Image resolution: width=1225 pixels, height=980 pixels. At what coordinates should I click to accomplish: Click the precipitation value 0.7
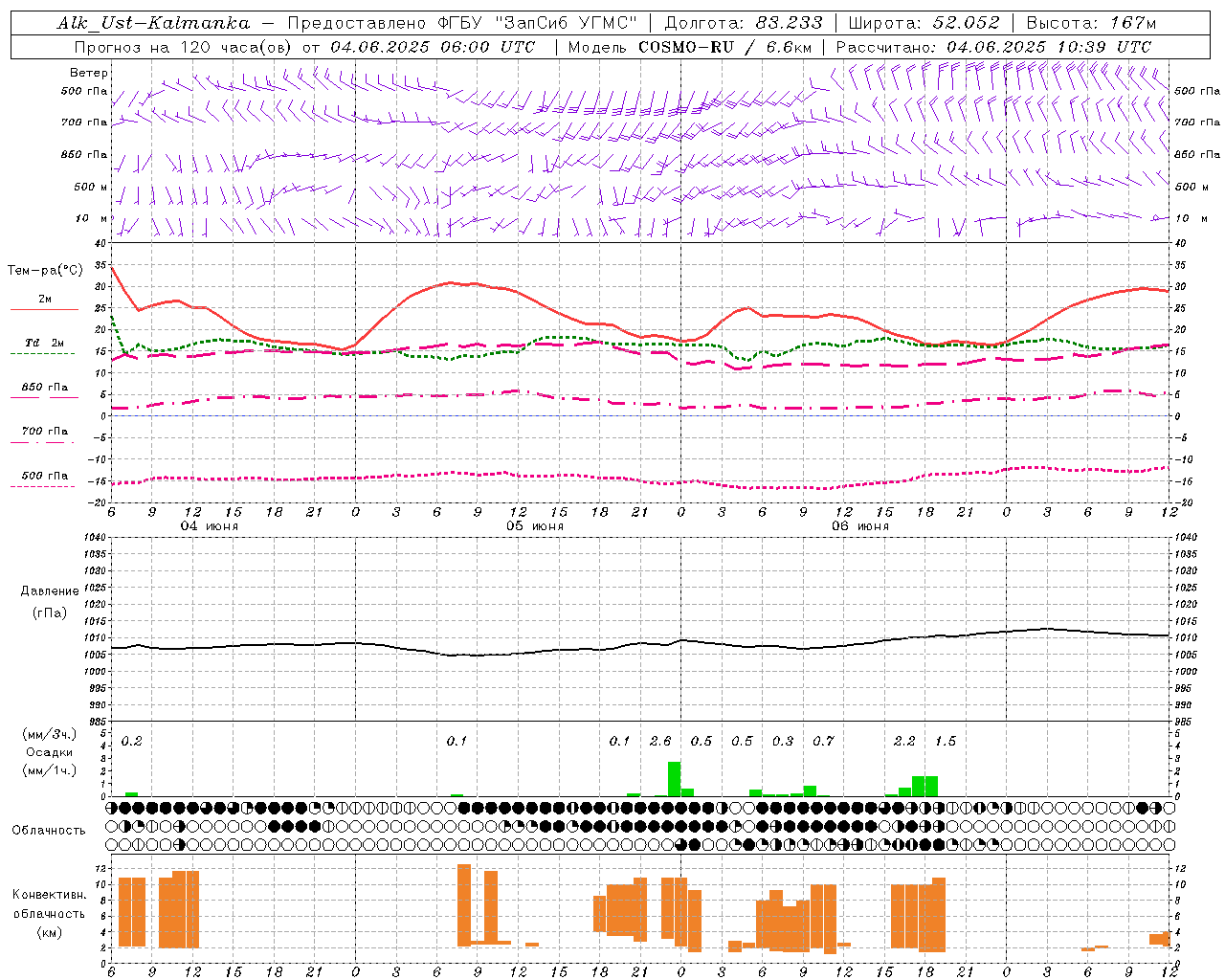[823, 742]
